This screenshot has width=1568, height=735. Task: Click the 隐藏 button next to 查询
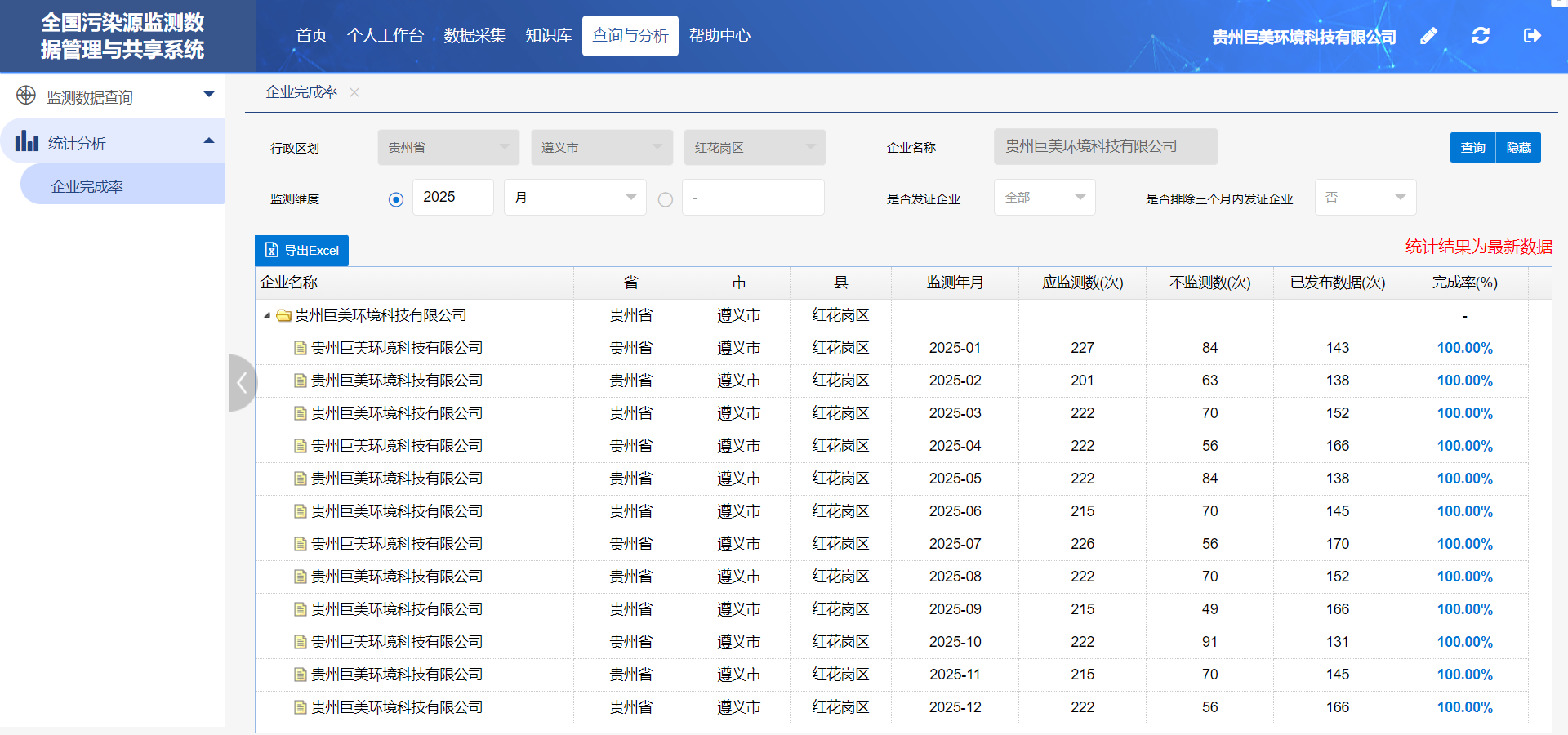pos(1520,147)
